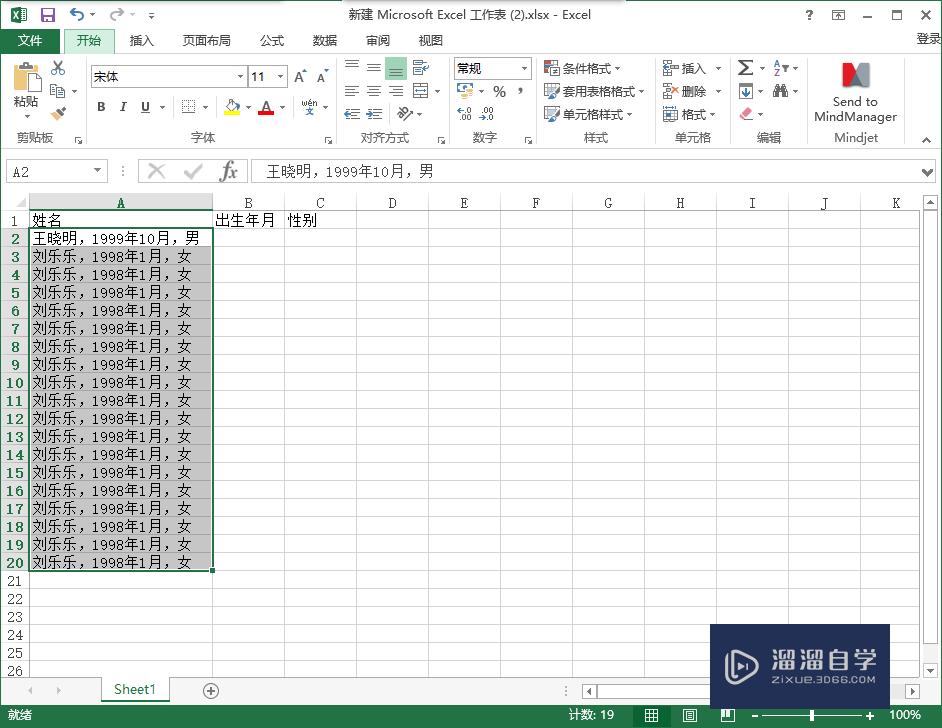Click the AutoSum (Σ) icon

(744, 68)
